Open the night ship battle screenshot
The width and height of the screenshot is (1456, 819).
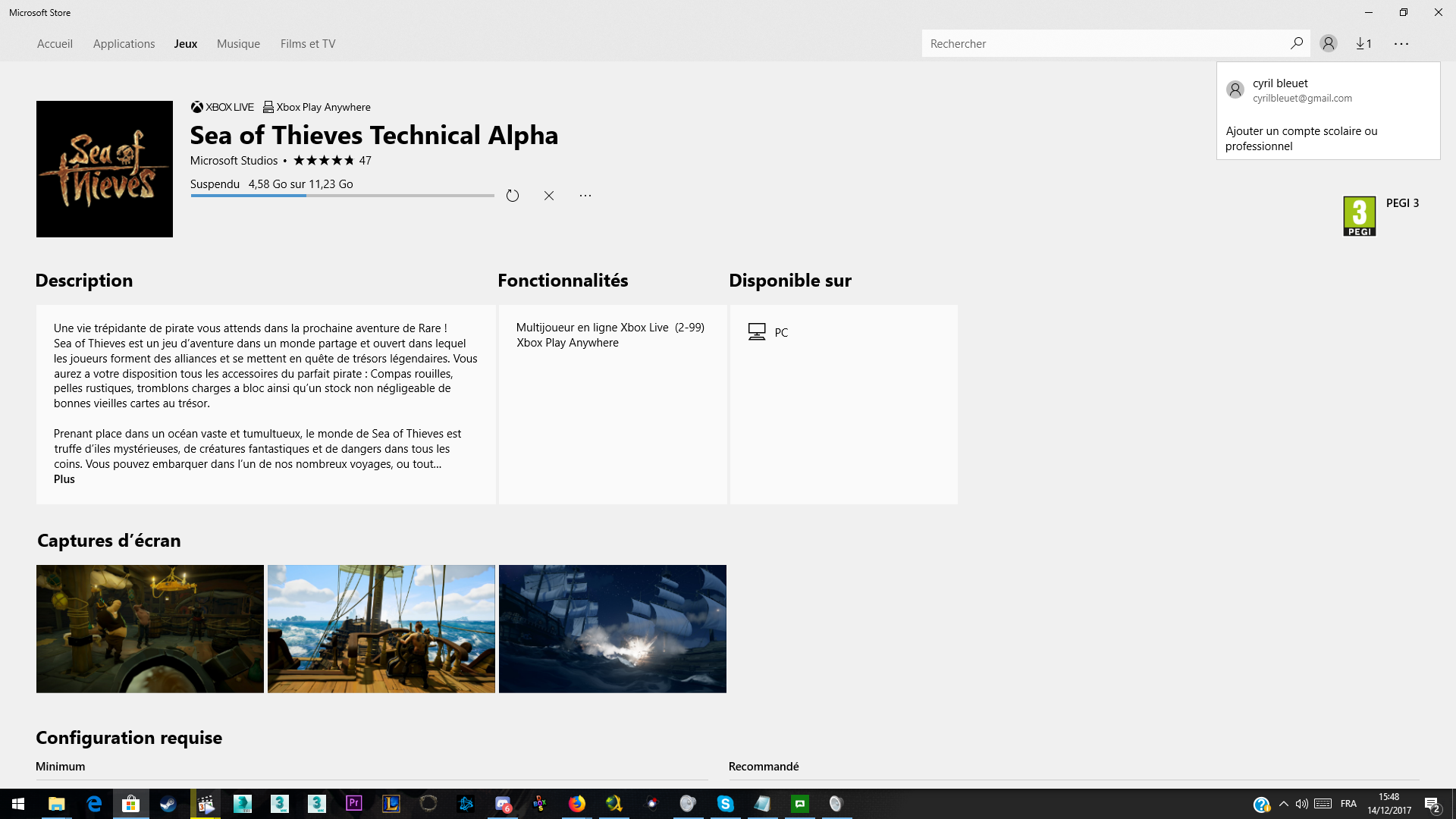coord(613,629)
